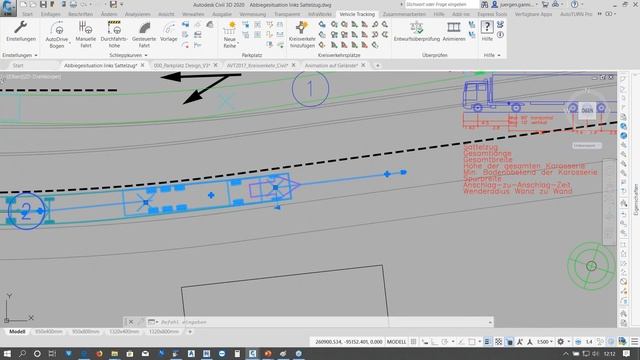Open the Calculator from the taskbar

[x=237, y=353]
